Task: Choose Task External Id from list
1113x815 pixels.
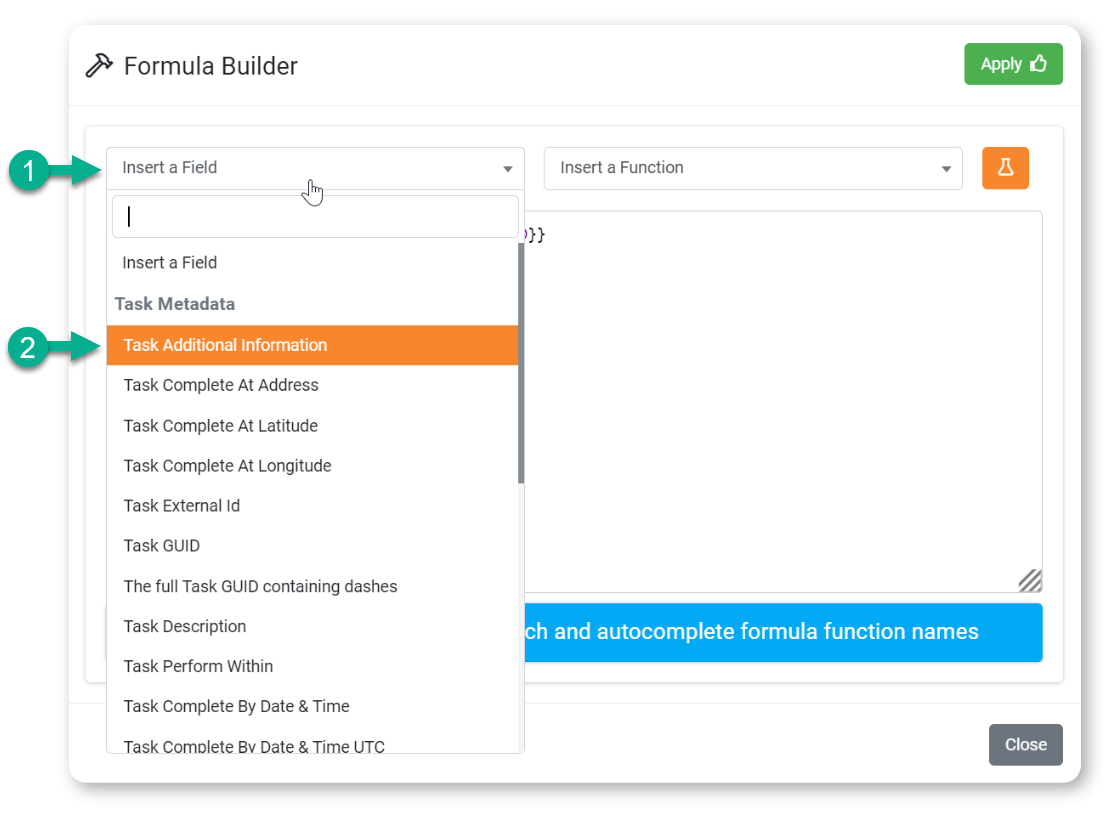Action: (182, 506)
